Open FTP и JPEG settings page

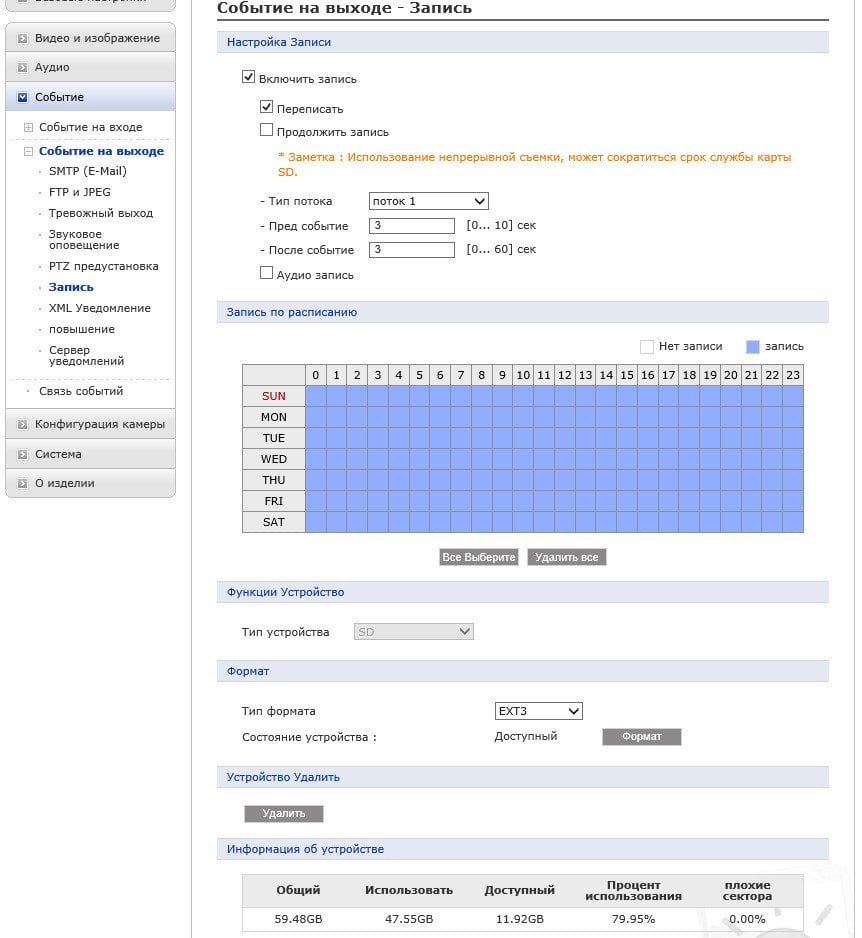click(80, 192)
